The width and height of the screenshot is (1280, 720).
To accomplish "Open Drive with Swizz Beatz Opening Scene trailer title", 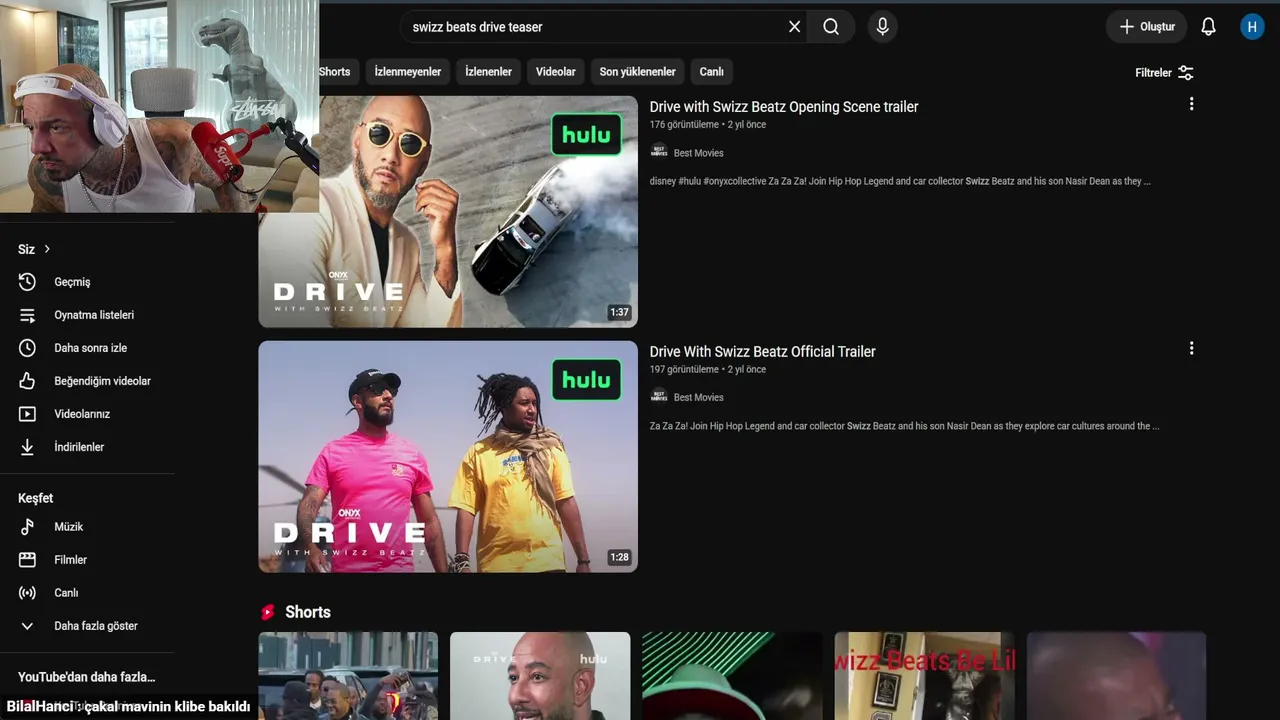I will pyautogui.click(x=784, y=107).
